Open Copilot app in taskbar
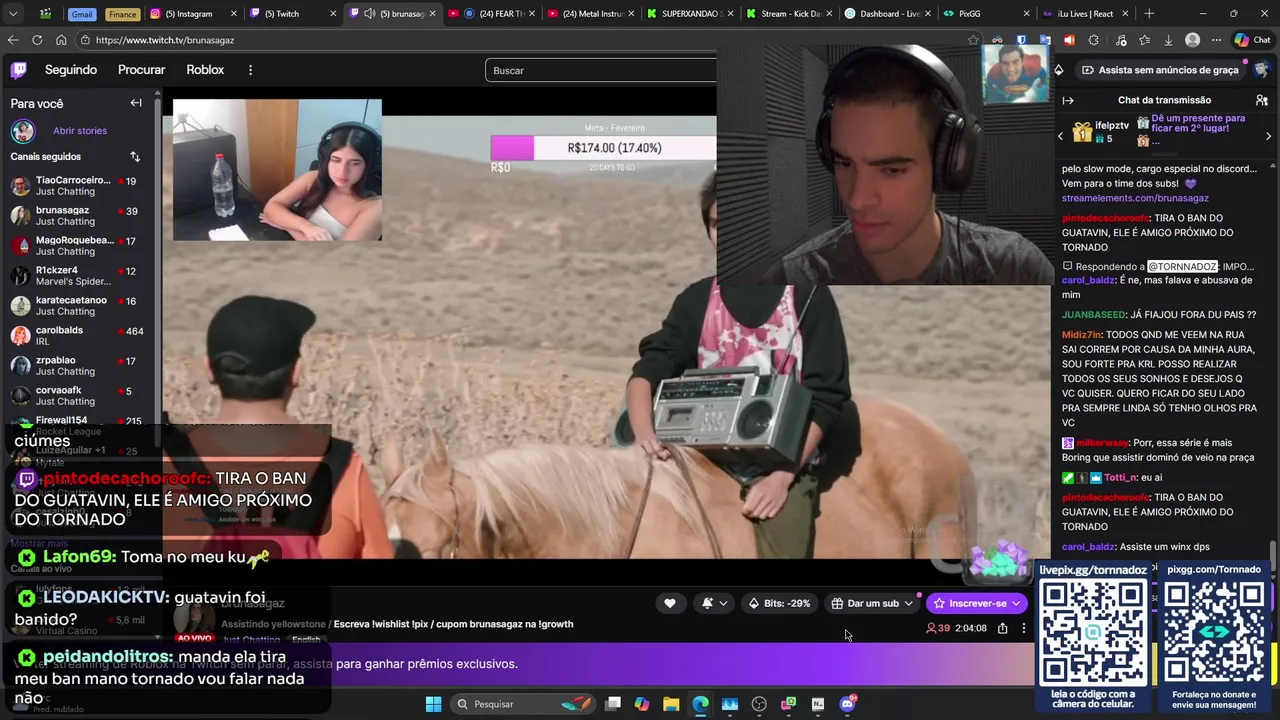 click(x=642, y=704)
